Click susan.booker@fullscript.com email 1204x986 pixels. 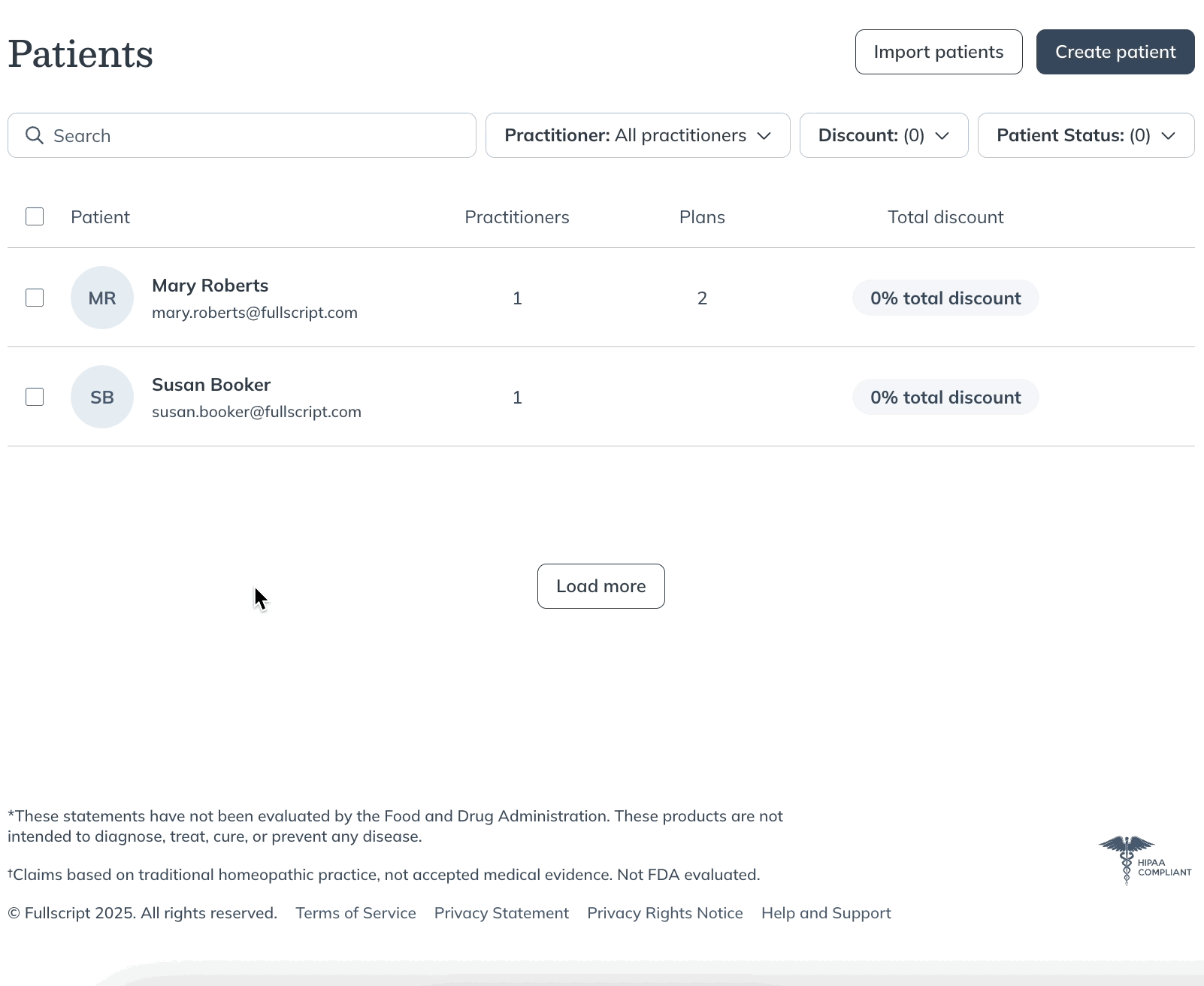[x=256, y=412]
